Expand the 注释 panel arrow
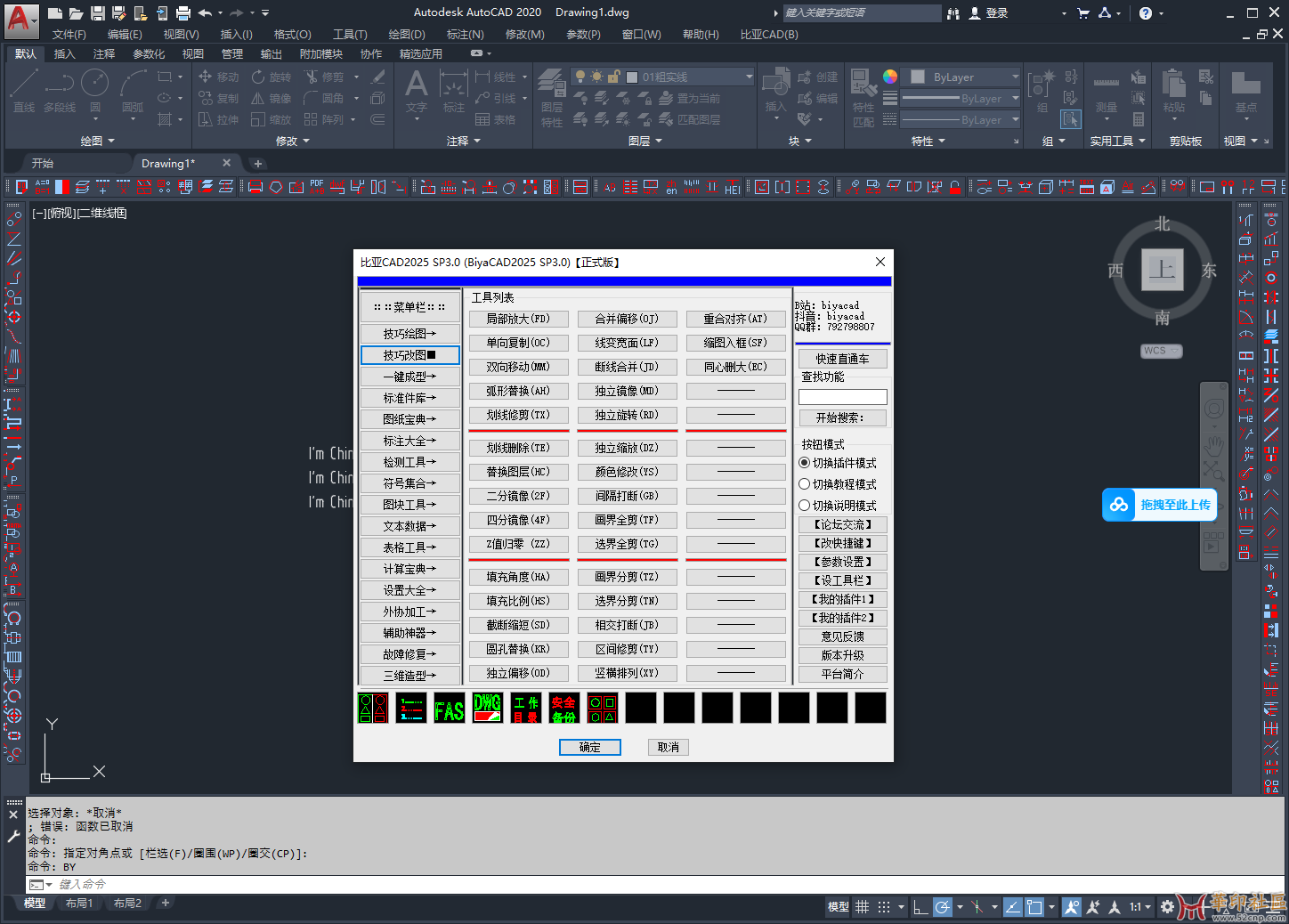1289x924 pixels. click(477, 142)
